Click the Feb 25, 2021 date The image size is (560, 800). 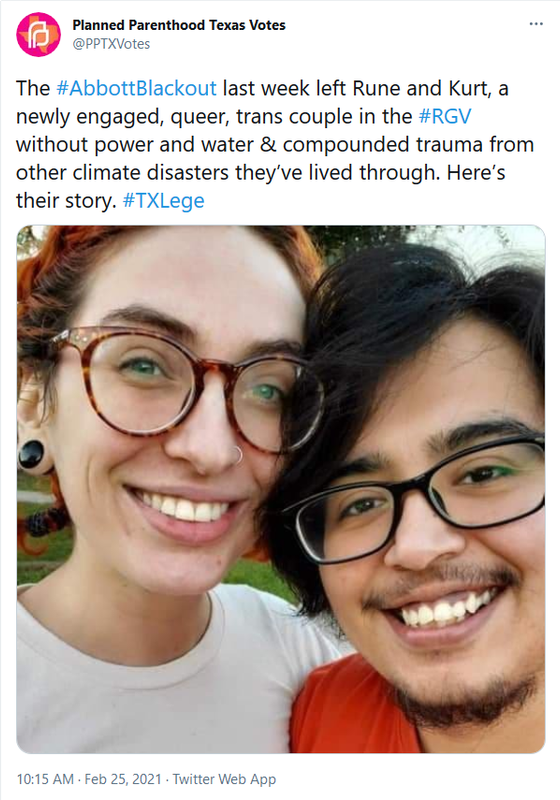(123, 779)
